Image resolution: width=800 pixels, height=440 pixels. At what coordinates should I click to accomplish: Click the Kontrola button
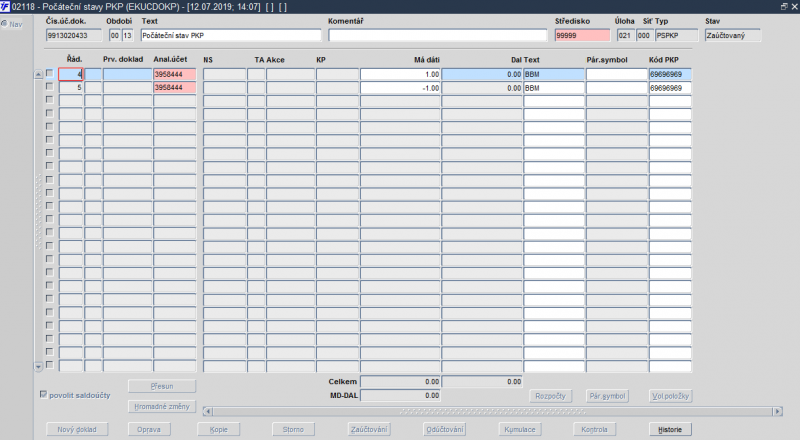[x=594, y=429]
